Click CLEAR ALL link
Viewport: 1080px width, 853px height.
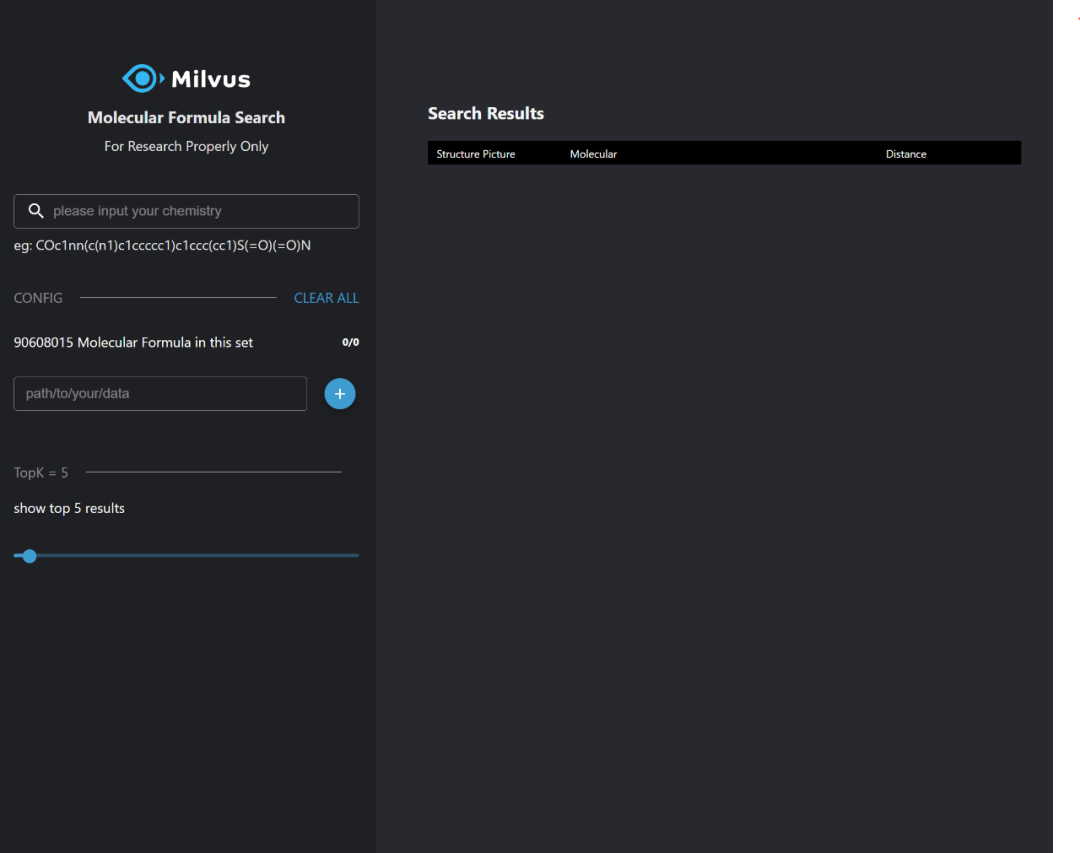pyautogui.click(x=326, y=298)
